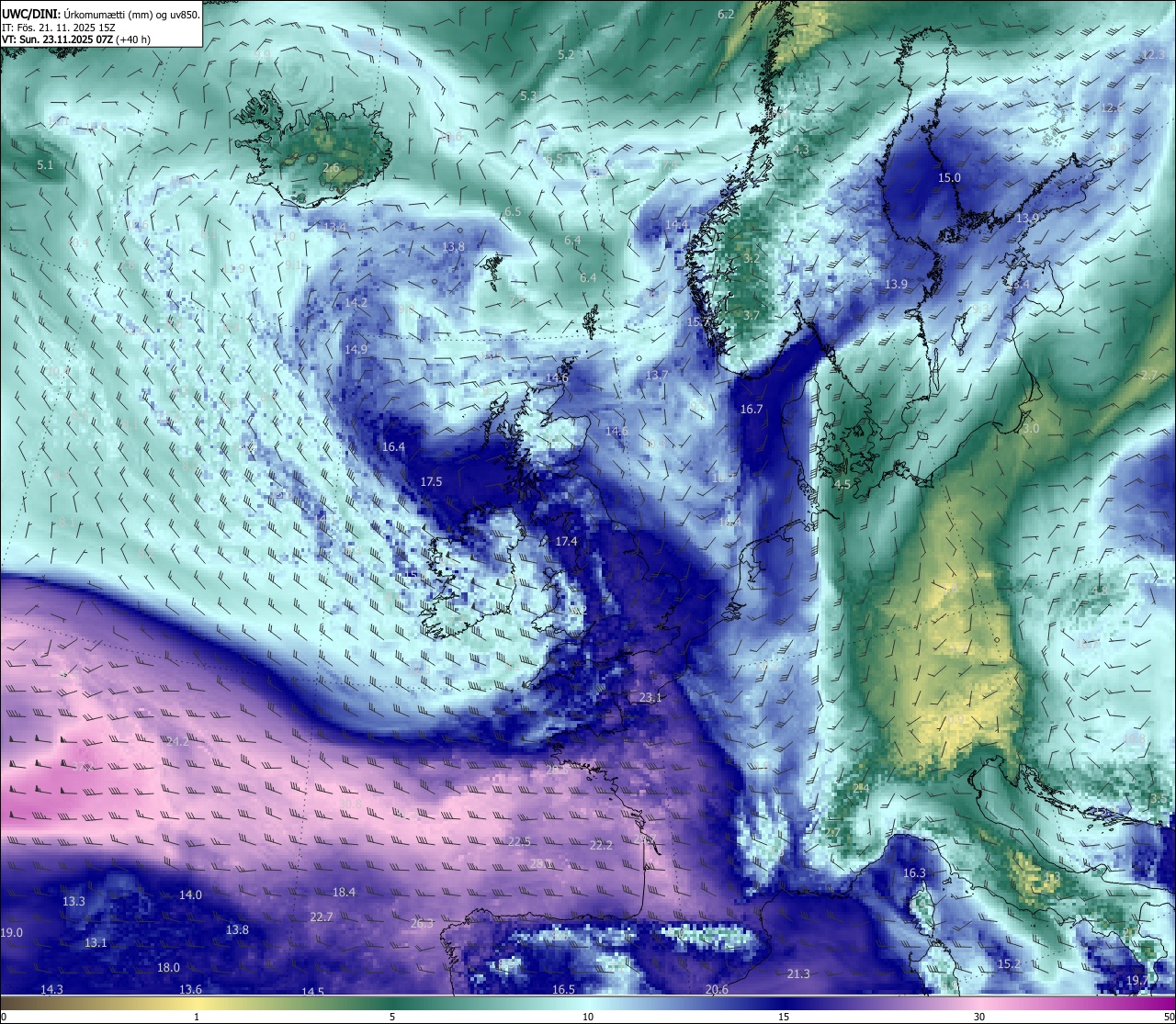Screen dimensions: 1176x1024
Task: Select the colour scale tick label 15
Action: (x=784, y=1017)
